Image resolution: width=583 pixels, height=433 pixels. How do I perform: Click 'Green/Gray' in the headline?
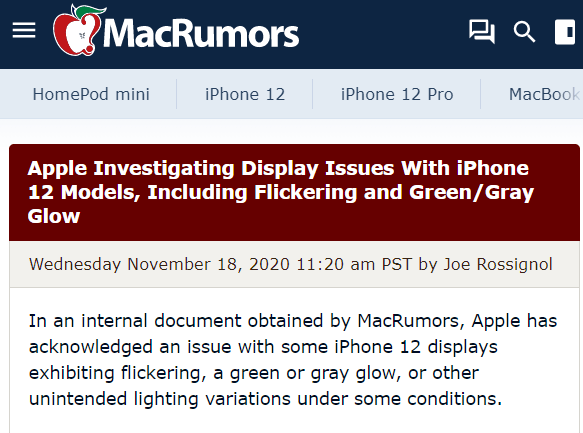471,193
